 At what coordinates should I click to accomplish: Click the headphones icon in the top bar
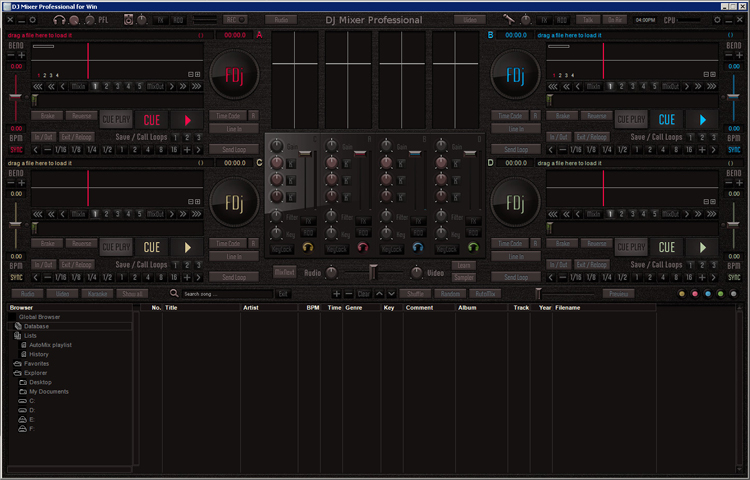click(59, 20)
